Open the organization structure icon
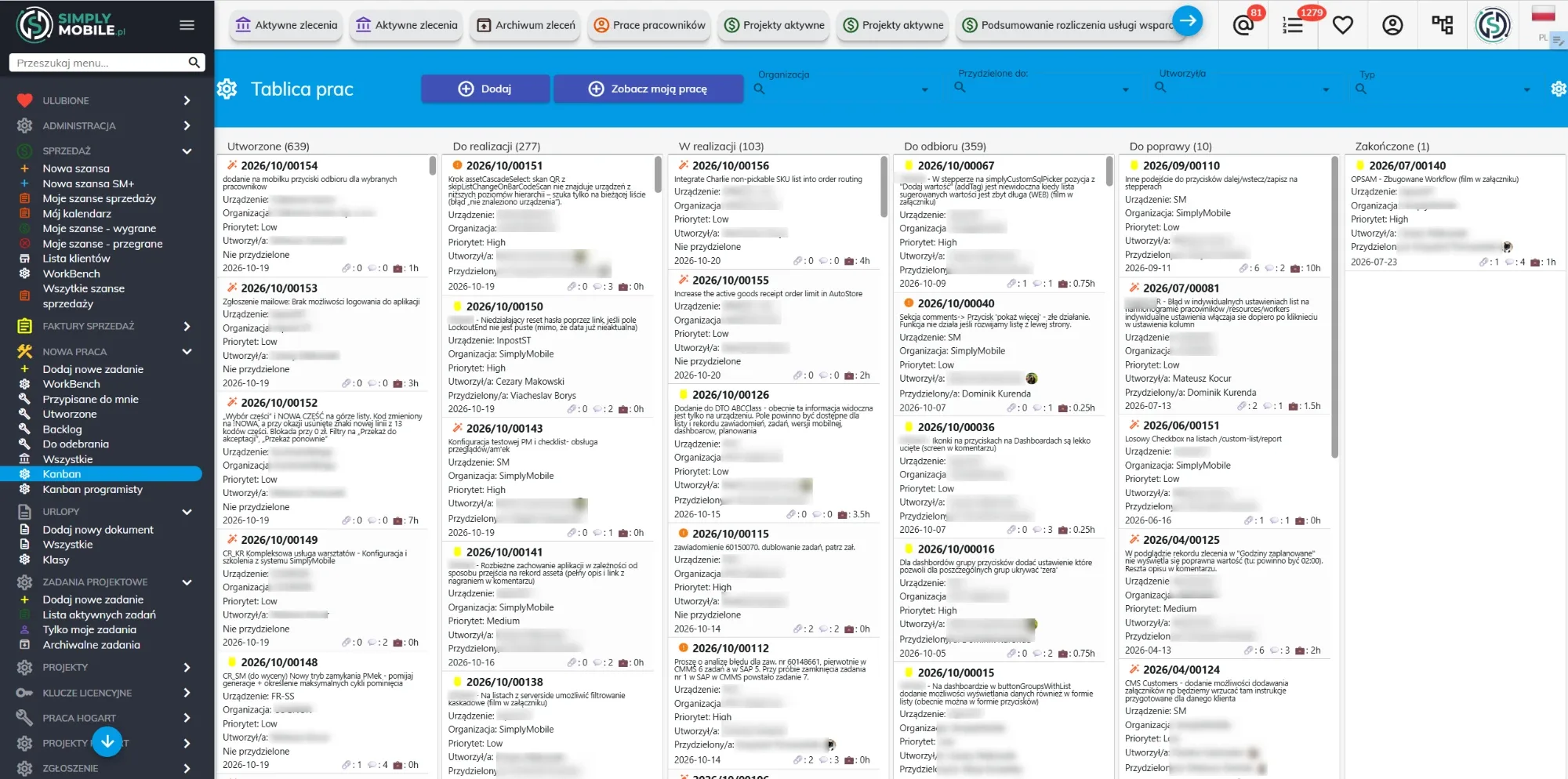This screenshot has width=1568, height=779. [1443, 25]
